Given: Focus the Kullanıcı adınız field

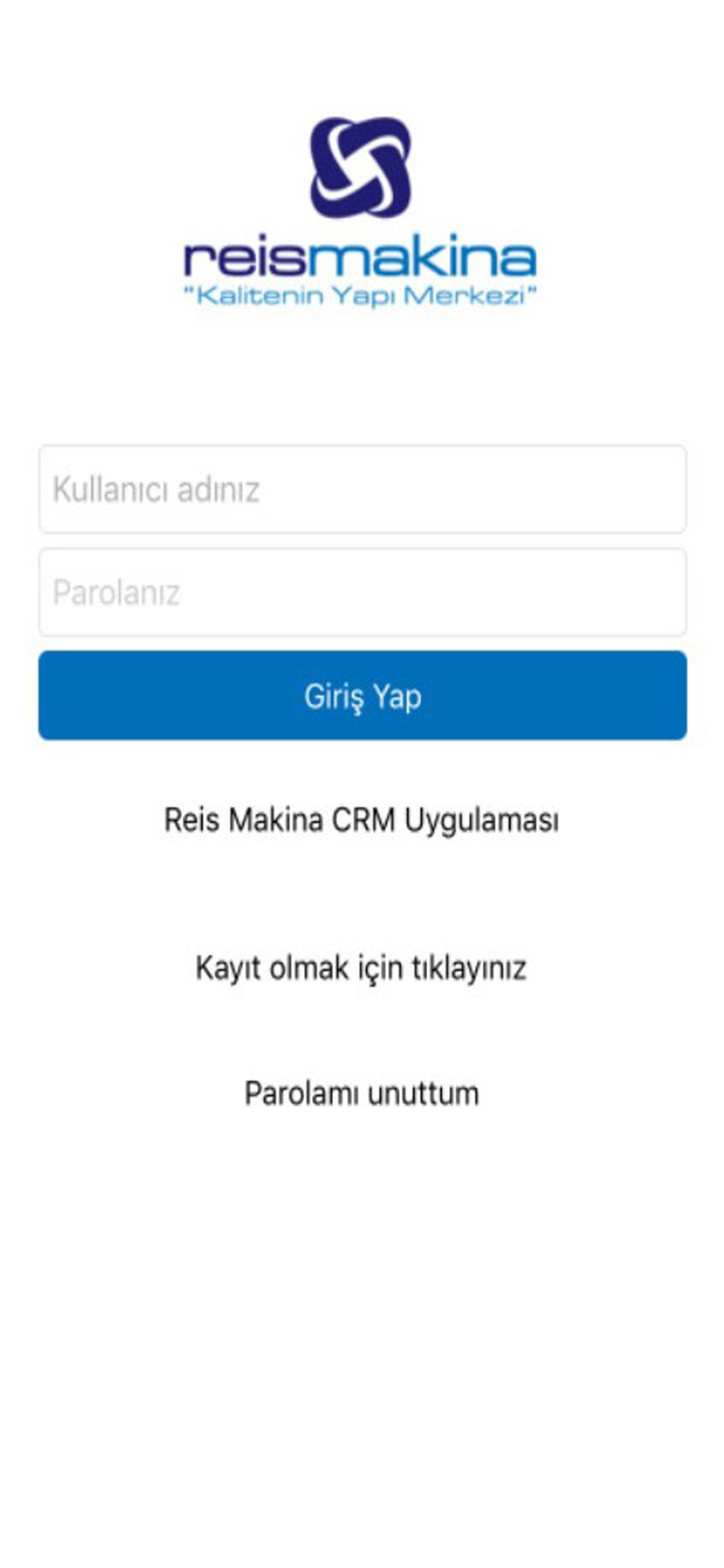Looking at the screenshot, I should click(x=363, y=489).
